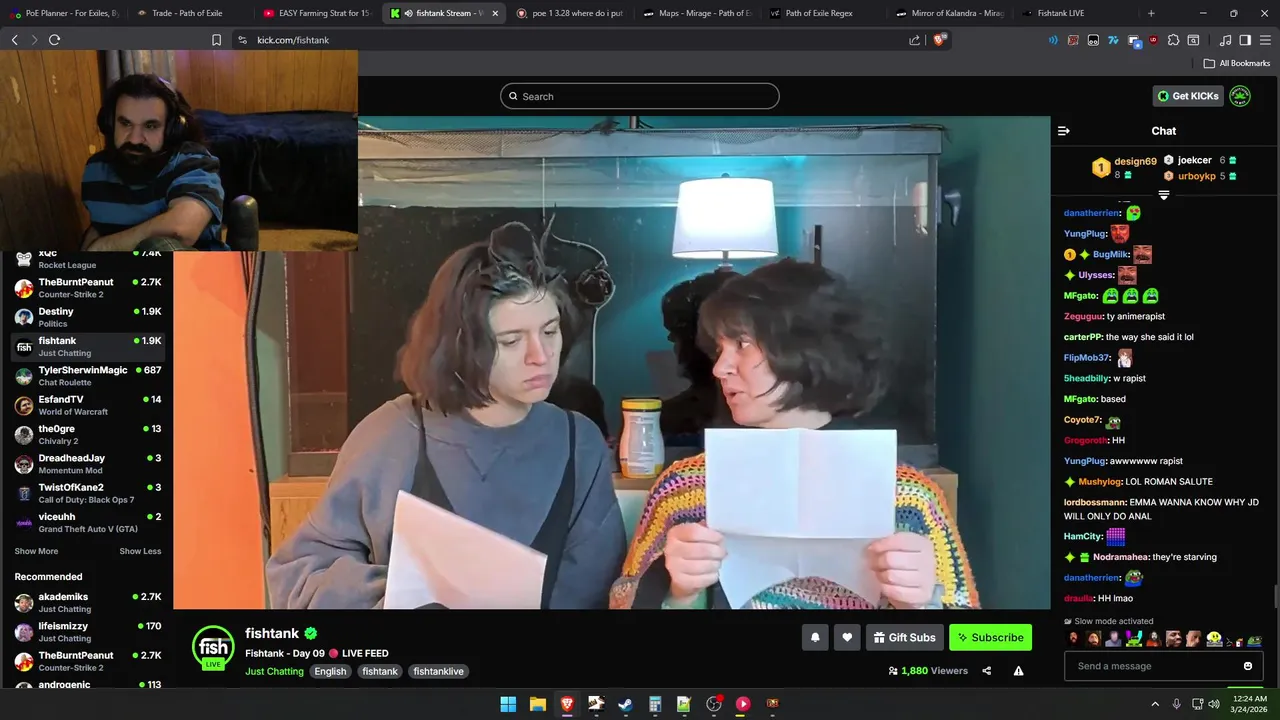Image resolution: width=1280 pixels, height=720 pixels.
Task: Click the site settings icon by URL
Action: click(242, 40)
